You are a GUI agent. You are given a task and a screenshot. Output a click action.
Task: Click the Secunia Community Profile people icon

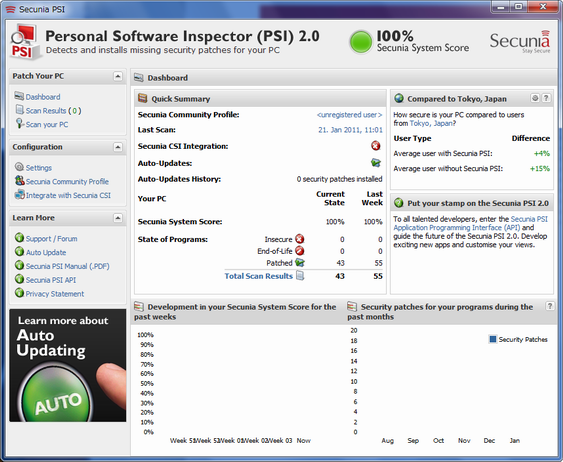(x=19, y=181)
